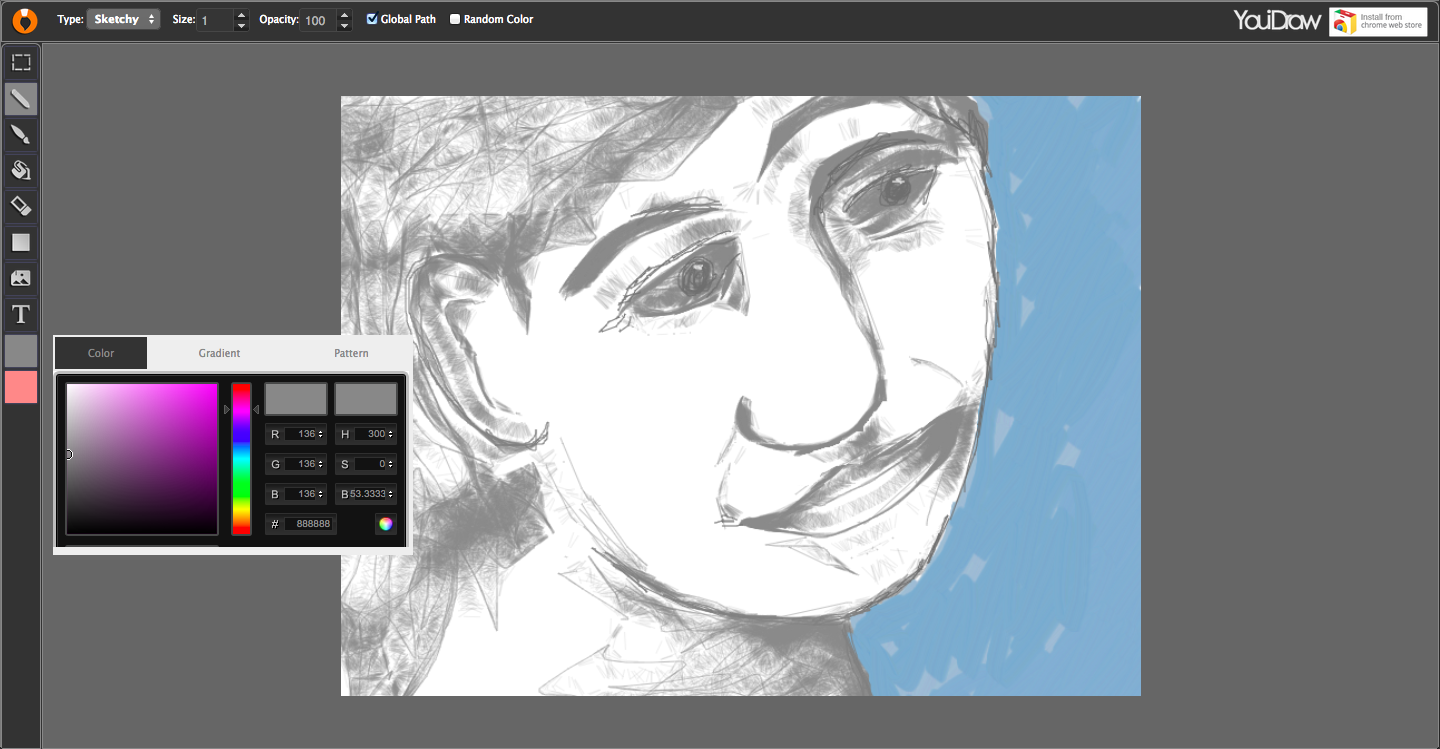Choose the shape/rectangle tool
1440x749 pixels.
21,242
